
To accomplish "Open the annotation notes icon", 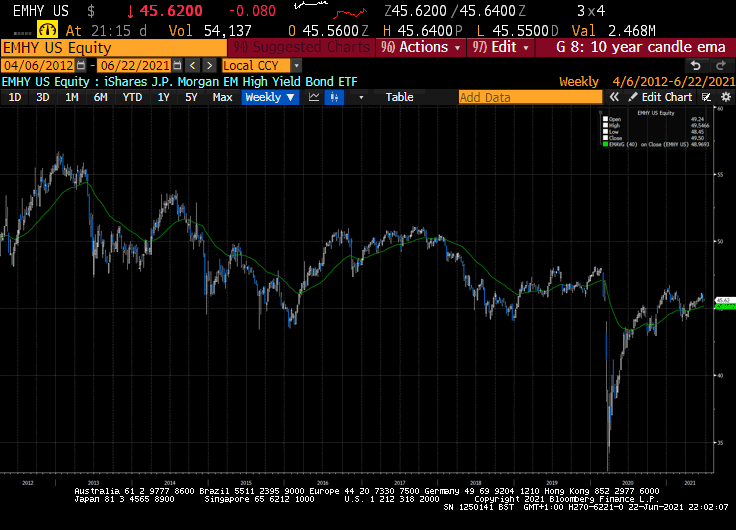I will coord(706,97).
